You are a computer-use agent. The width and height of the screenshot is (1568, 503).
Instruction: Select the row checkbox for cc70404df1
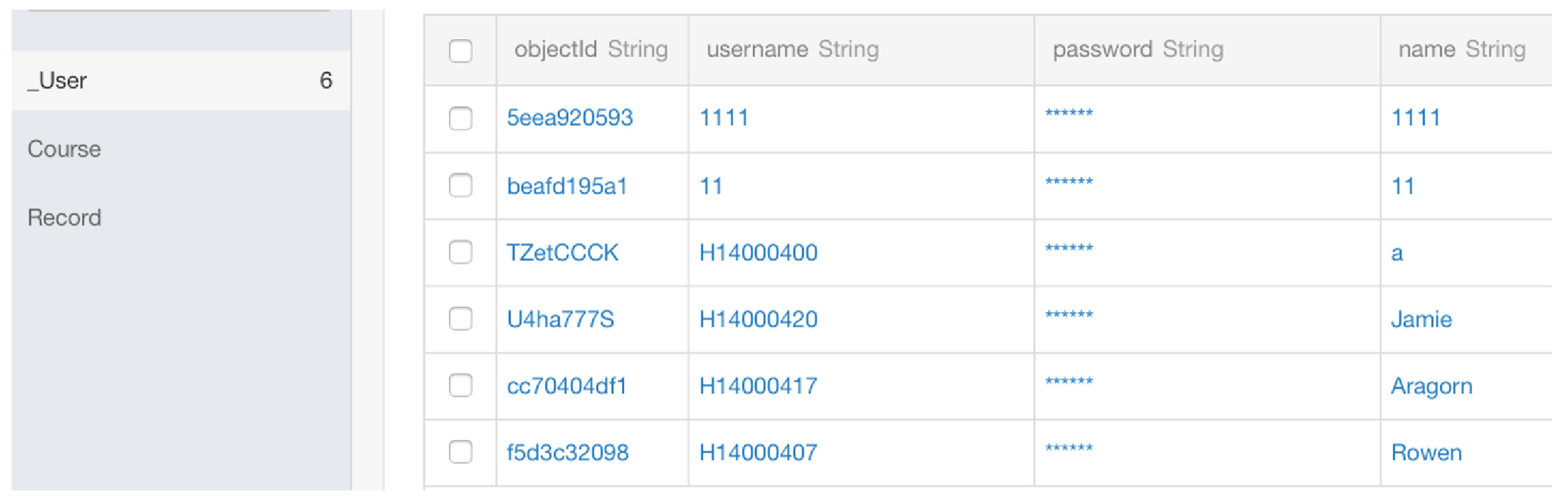460,386
